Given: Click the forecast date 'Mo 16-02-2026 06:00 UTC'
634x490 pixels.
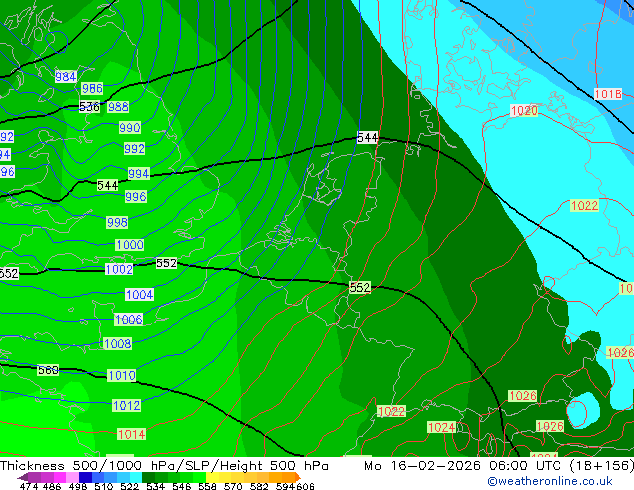Looking at the screenshot, I should tap(466, 466).
